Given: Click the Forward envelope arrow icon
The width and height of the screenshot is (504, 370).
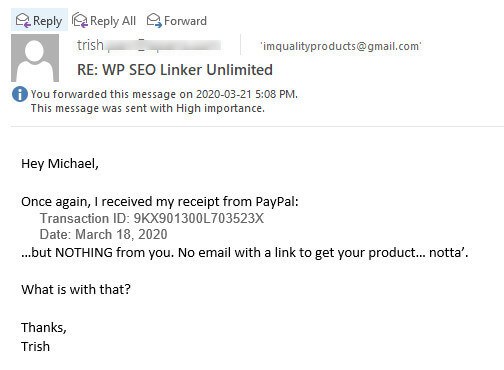Looking at the screenshot, I should pos(154,20).
